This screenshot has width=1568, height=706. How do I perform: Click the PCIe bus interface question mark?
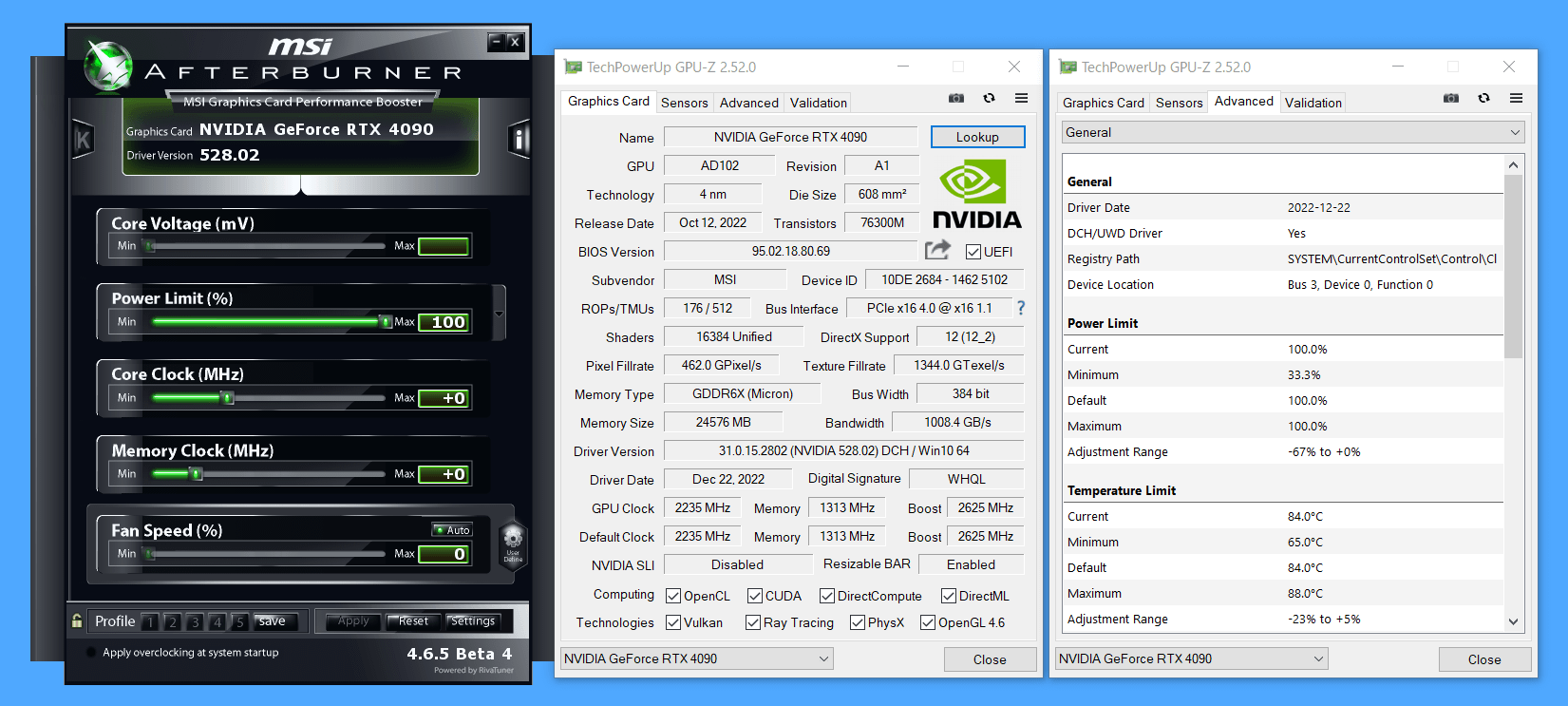[x=1021, y=308]
